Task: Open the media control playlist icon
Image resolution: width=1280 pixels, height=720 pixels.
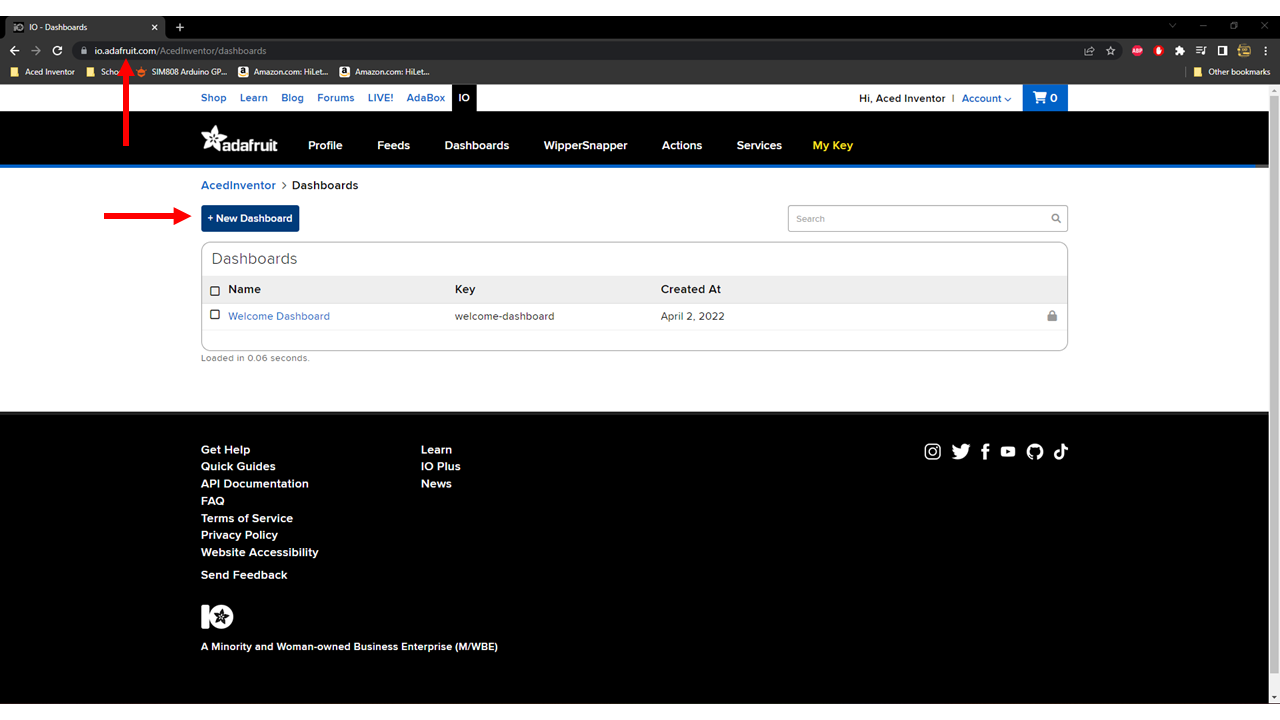Action: pos(1201,51)
